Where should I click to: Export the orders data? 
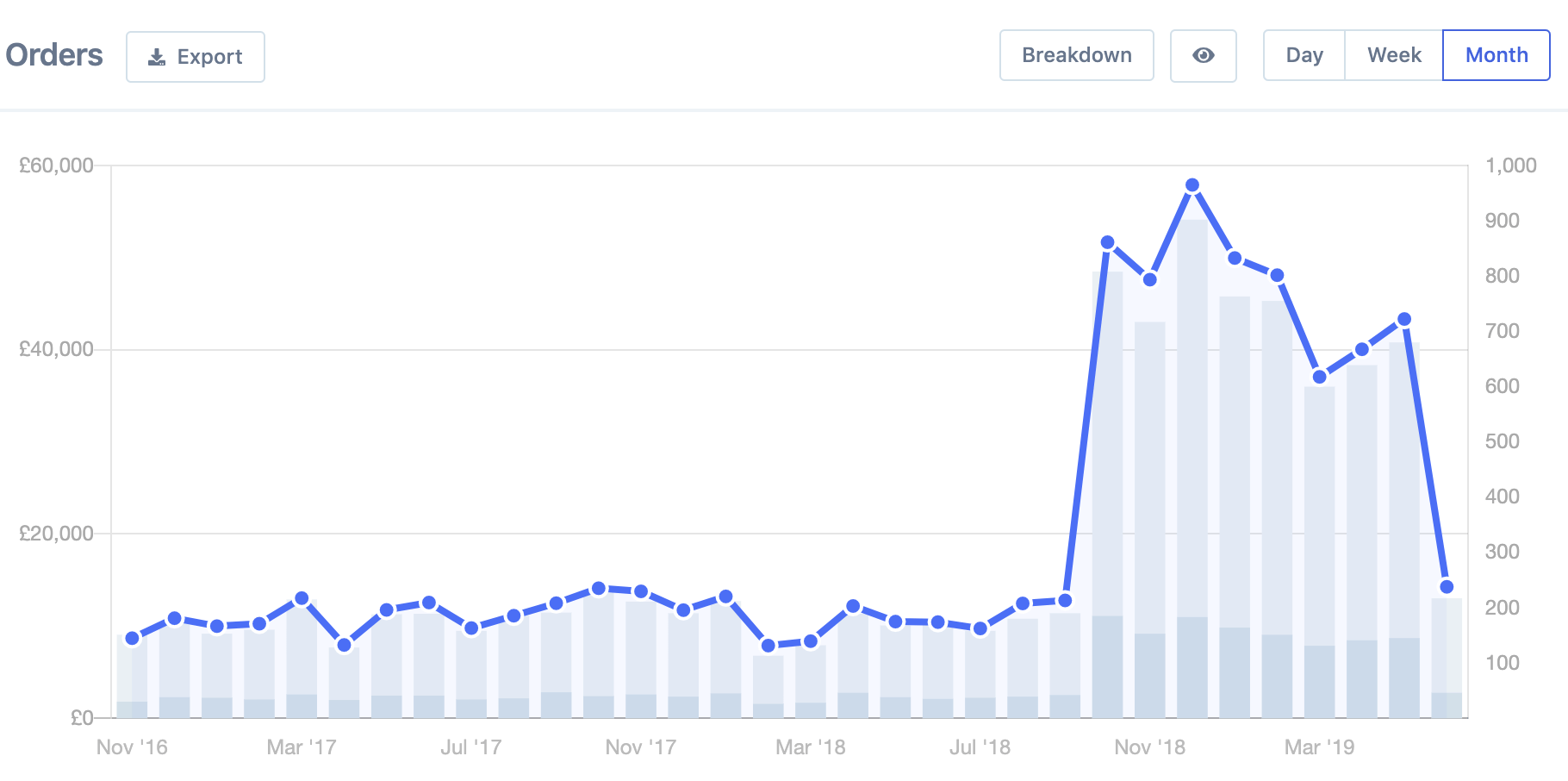[x=195, y=55]
